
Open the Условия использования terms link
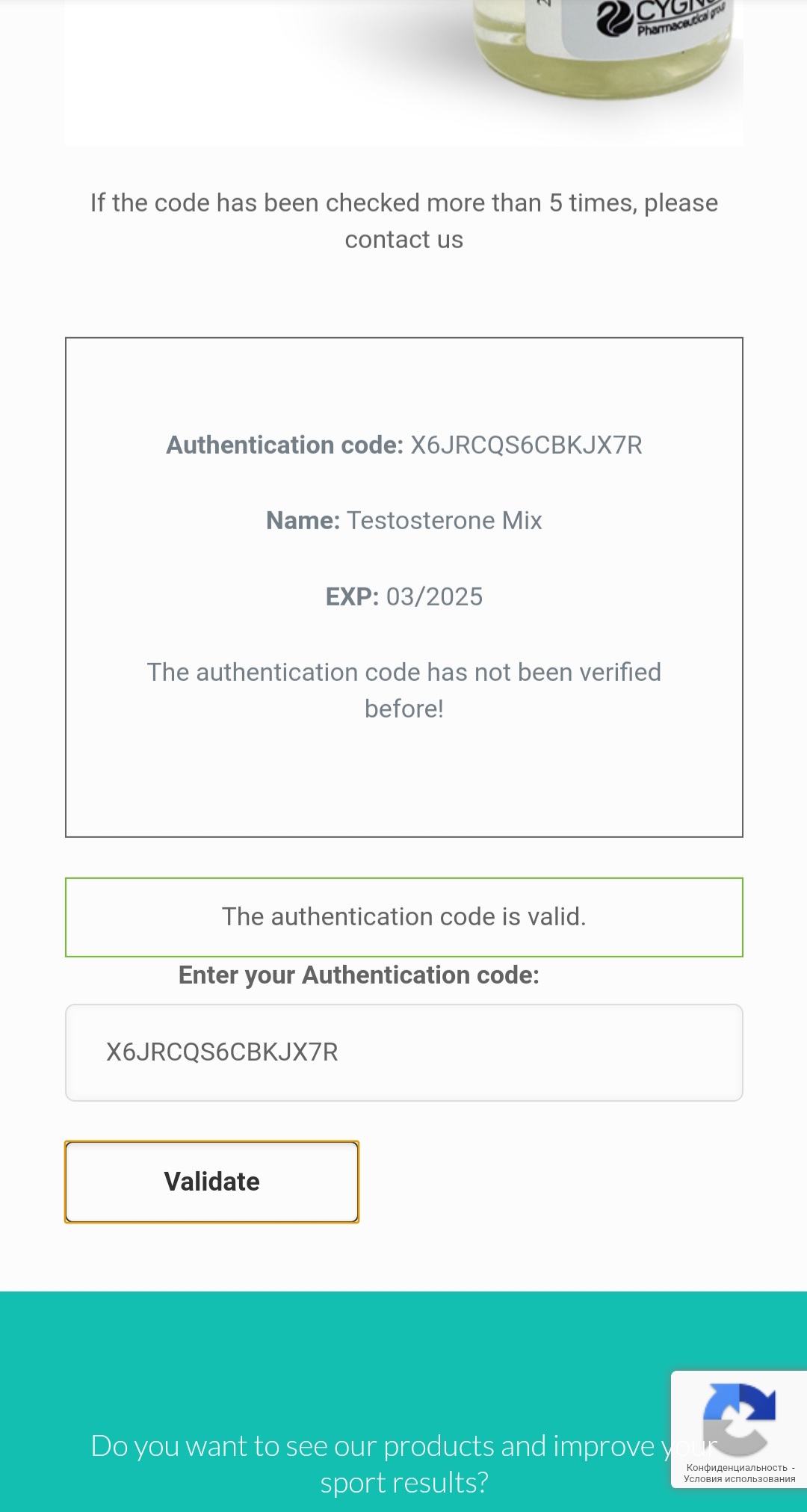[x=739, y=1478]
